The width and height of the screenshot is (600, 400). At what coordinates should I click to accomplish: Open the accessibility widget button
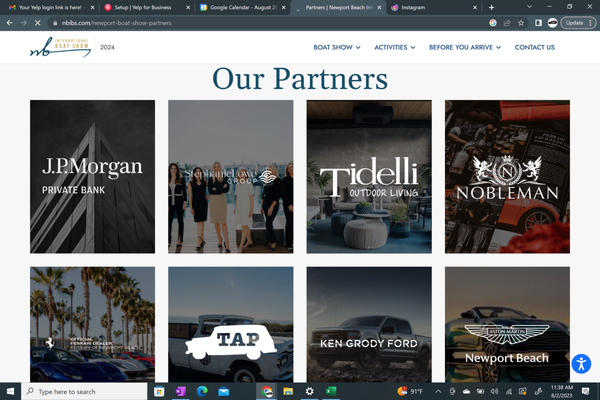pyautogui.click(x=581, y=364)
